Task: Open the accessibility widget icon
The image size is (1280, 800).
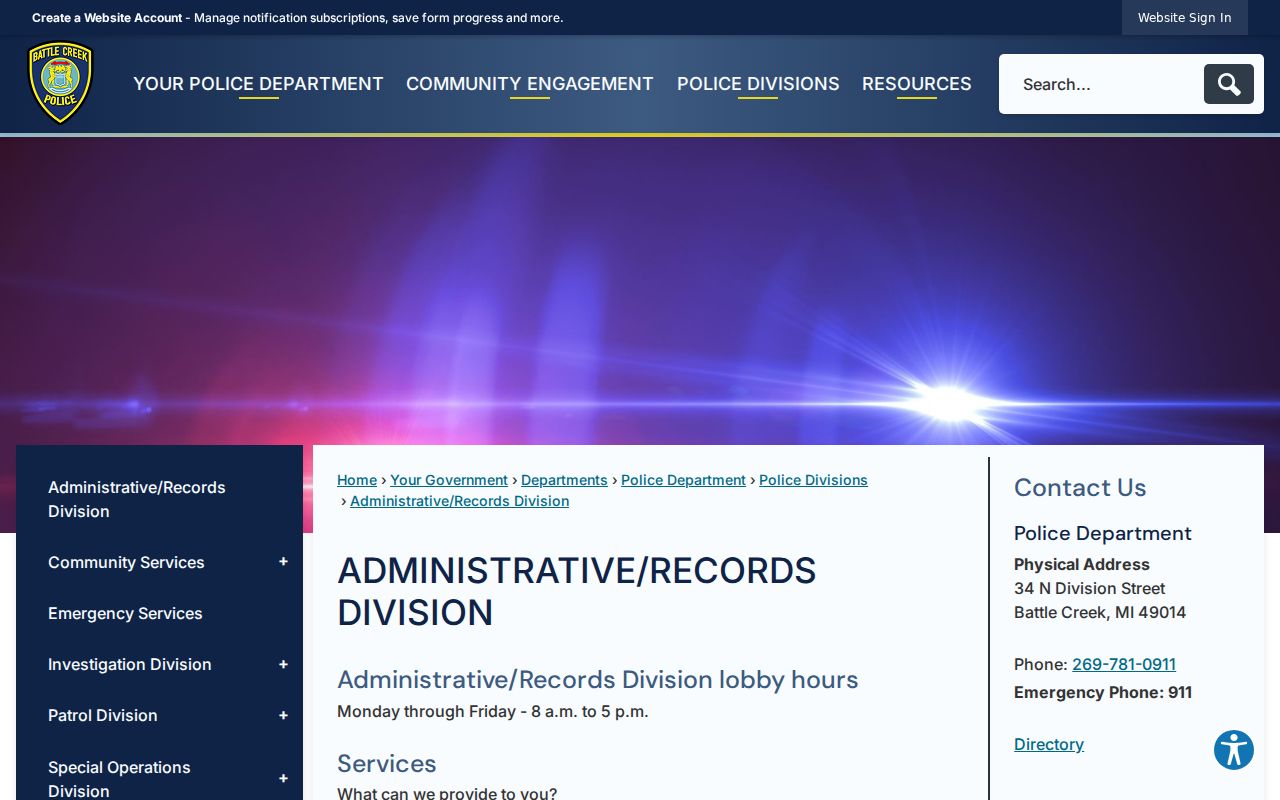Action: pos(1234,750)
